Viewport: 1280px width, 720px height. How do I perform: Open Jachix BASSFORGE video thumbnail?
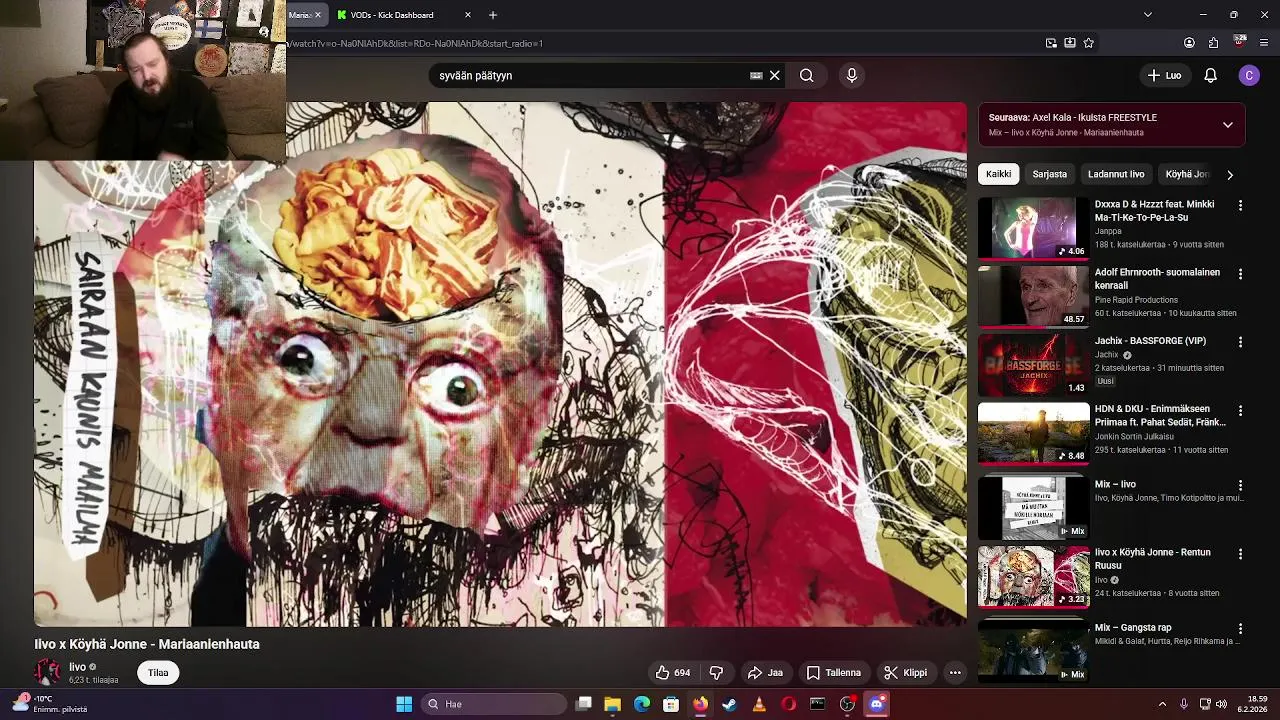pyautogui.click(x=1034, y=365)
